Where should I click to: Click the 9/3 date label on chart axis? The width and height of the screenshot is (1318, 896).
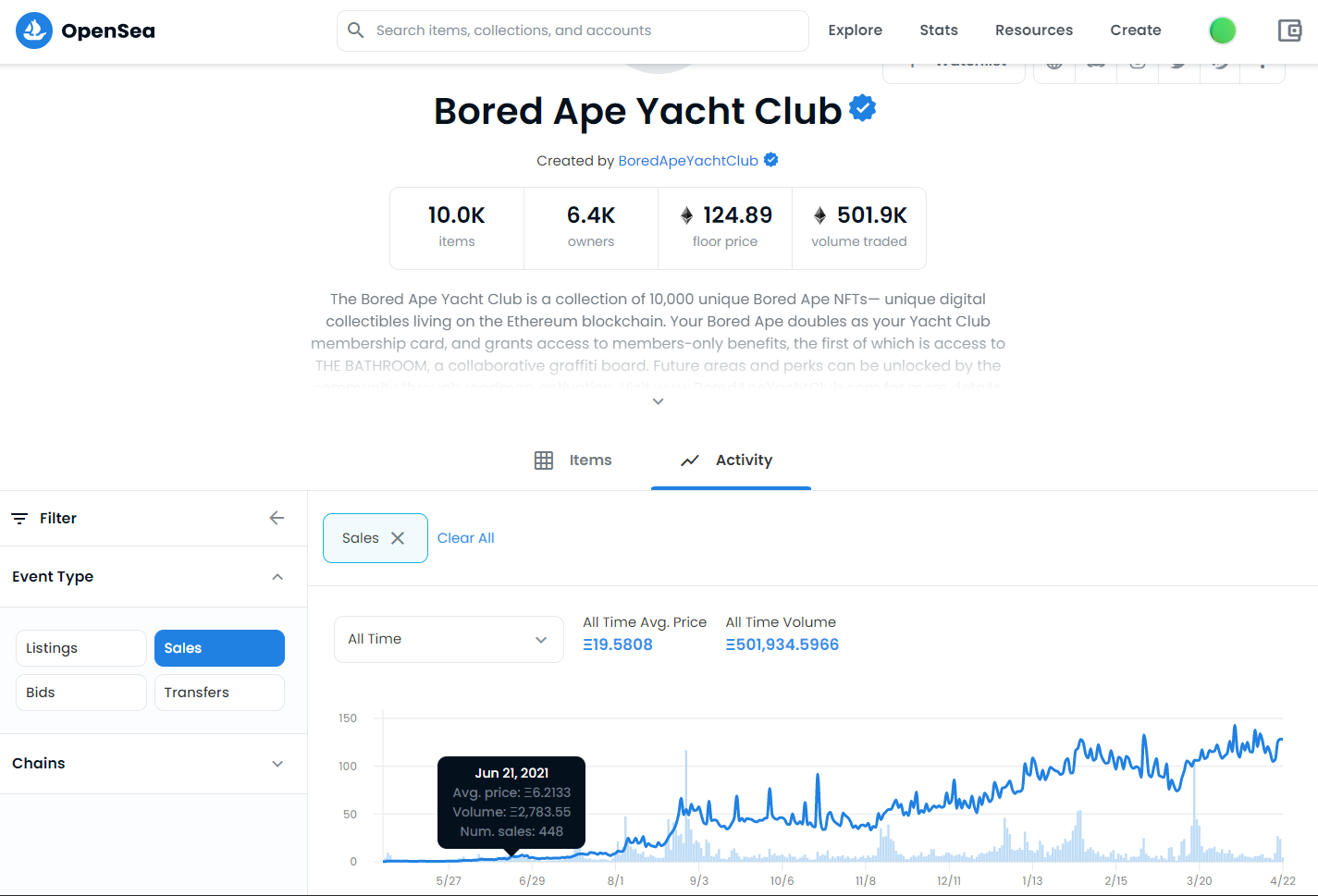699,881
